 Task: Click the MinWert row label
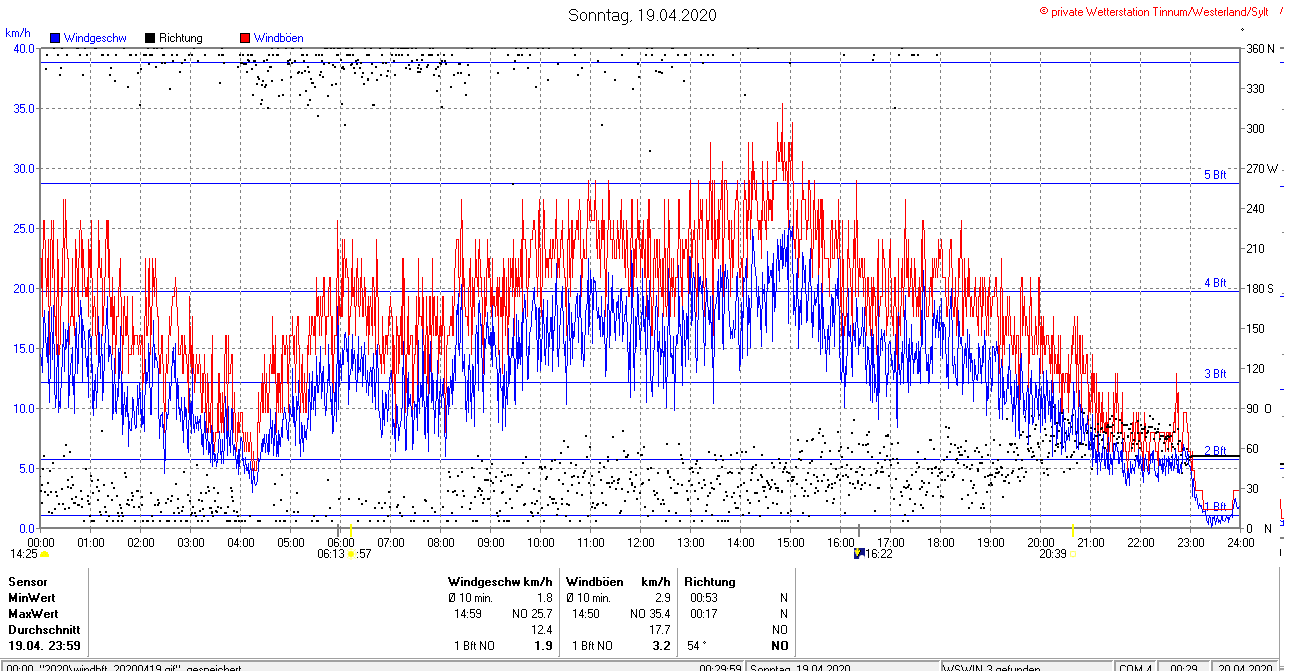(x=32, y=597)
